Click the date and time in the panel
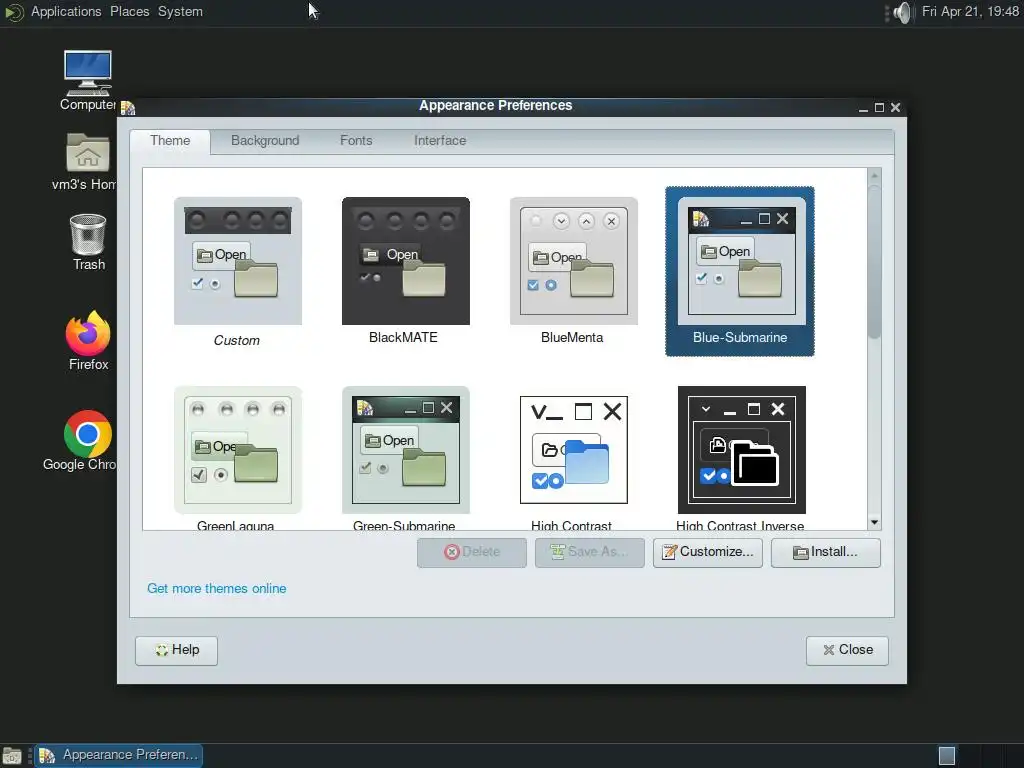 pos(970,12)
